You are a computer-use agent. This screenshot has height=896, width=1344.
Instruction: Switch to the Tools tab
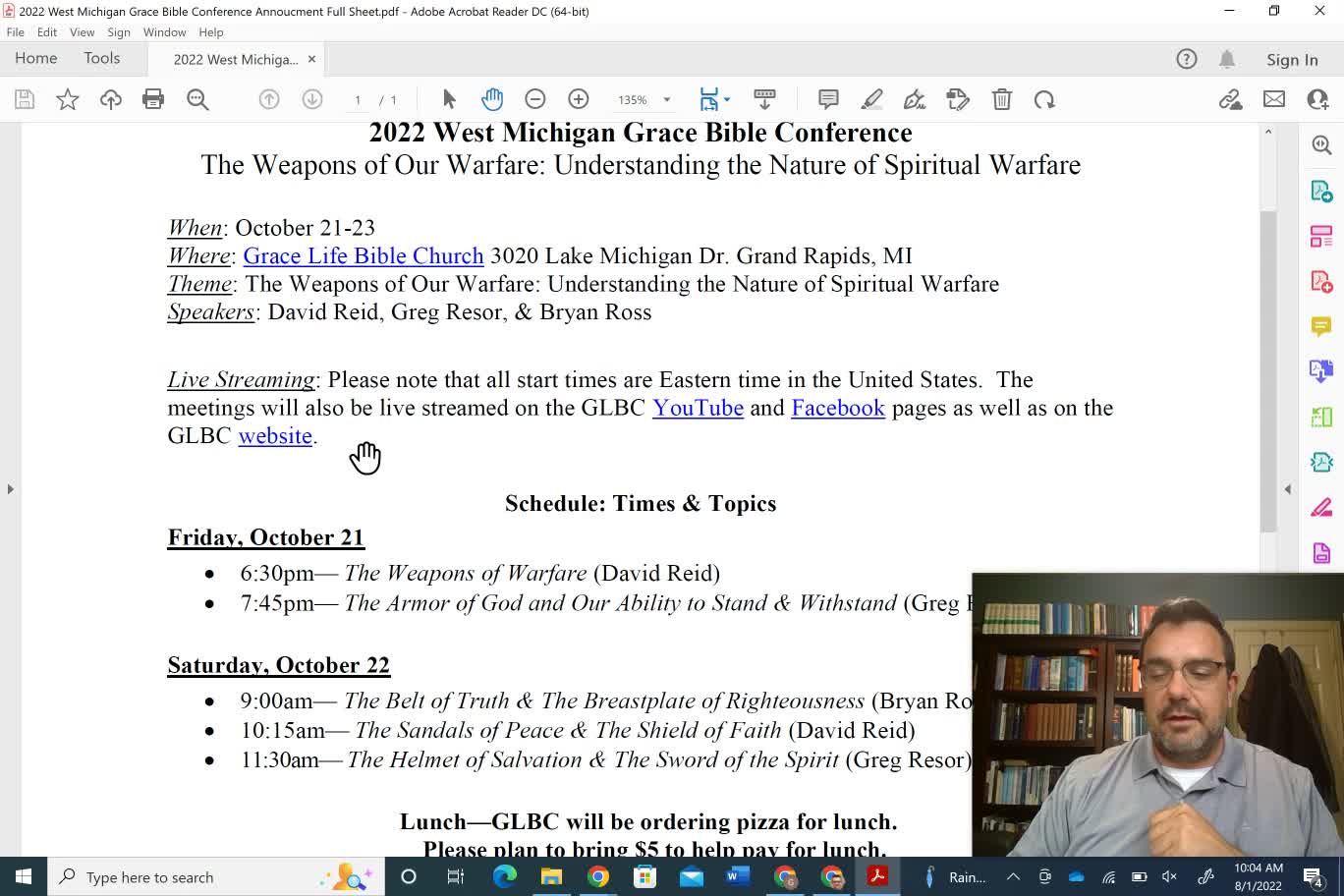(102, 59)
